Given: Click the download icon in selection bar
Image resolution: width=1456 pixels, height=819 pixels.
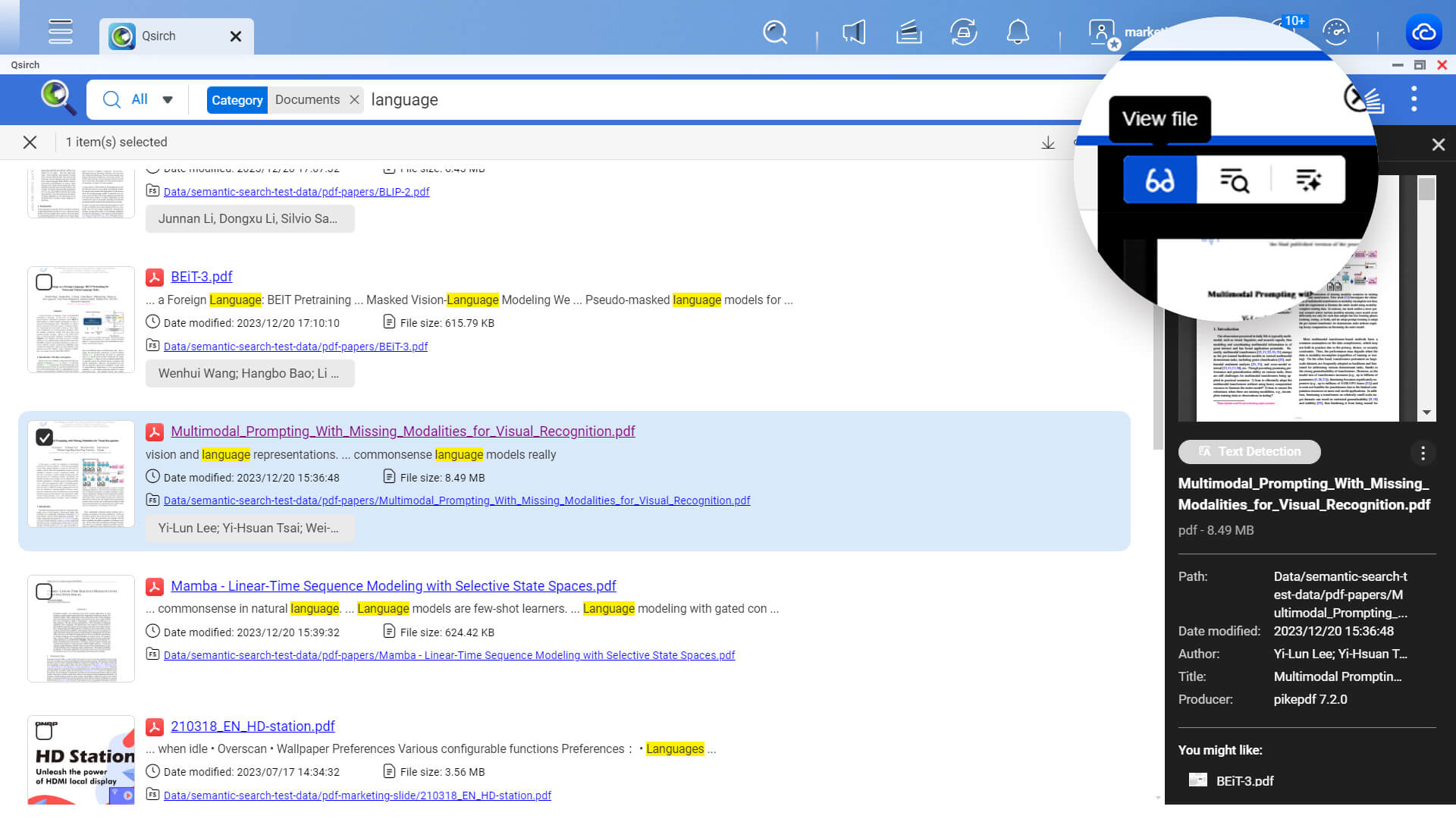Looking at the screenshot, I should [1048, 143].
